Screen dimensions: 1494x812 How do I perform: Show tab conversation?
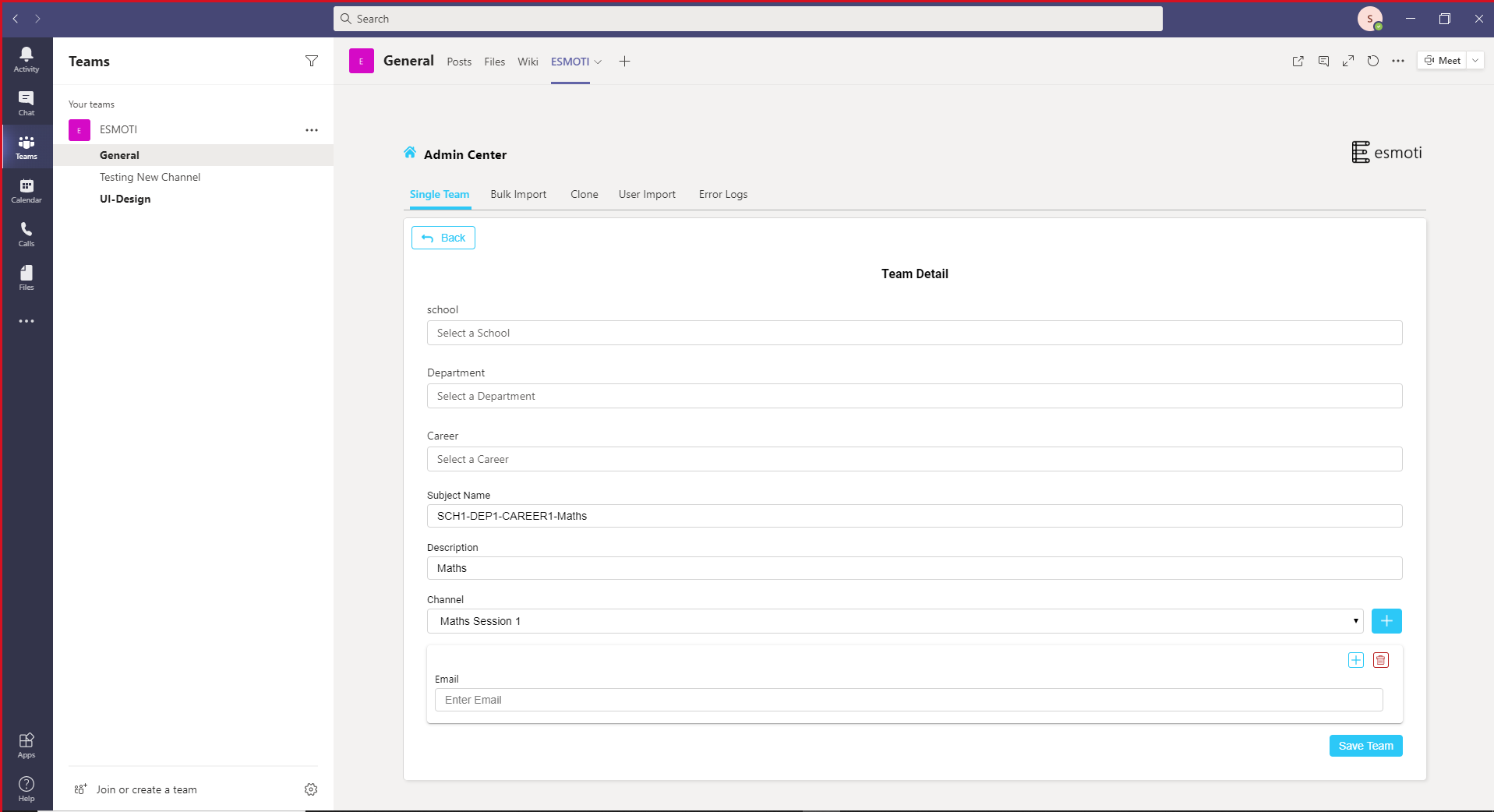(x=1323, y=61)
